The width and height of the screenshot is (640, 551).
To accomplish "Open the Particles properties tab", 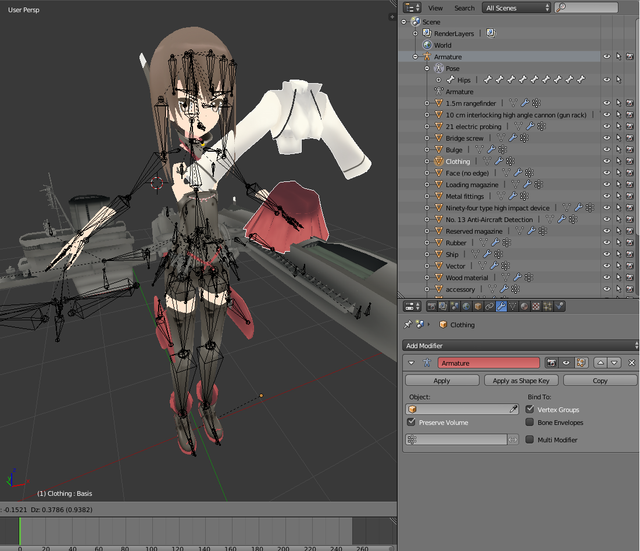I will [548, 306].
